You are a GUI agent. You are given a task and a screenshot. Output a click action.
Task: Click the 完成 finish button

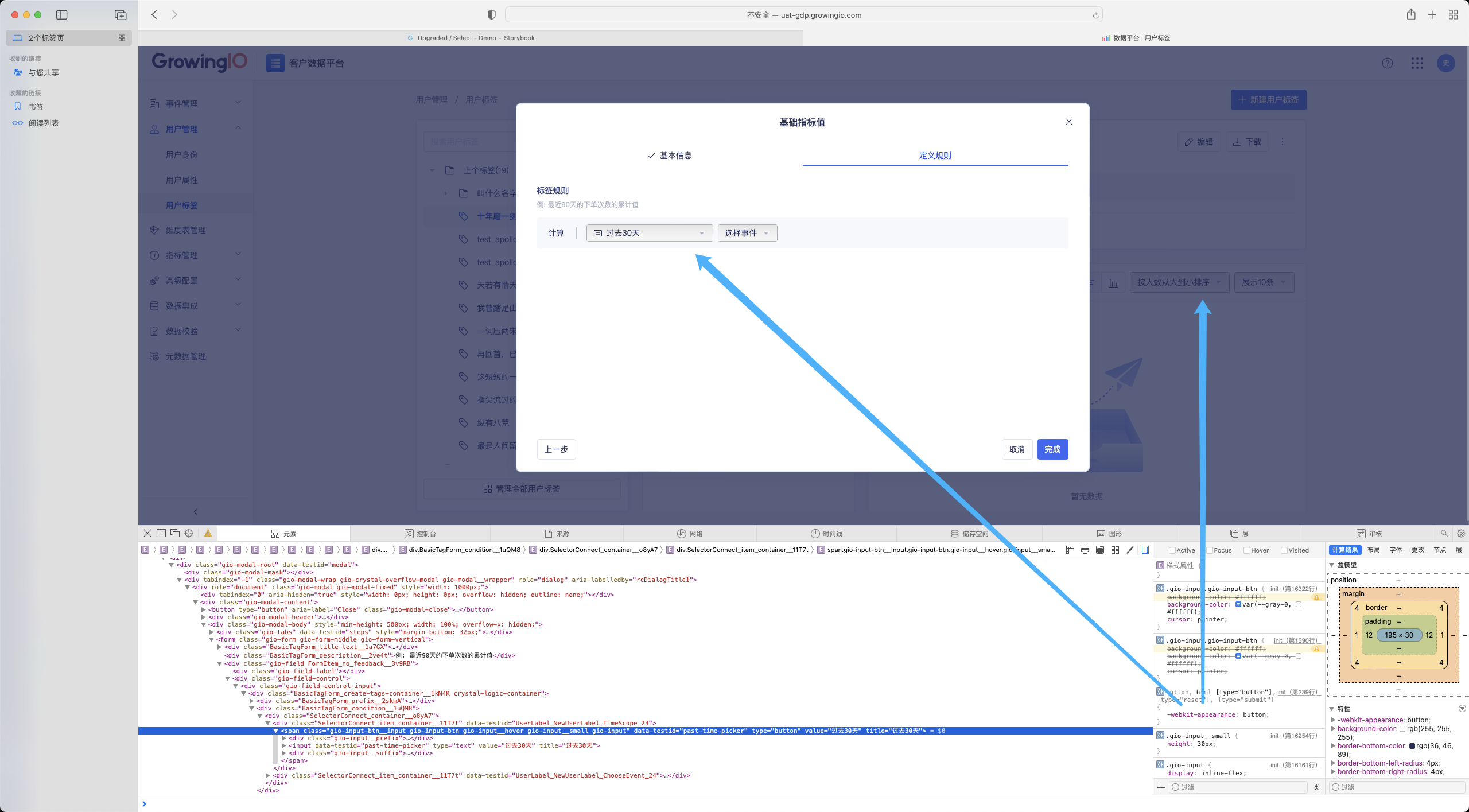pyautogui.click(x=1052, y=449)
